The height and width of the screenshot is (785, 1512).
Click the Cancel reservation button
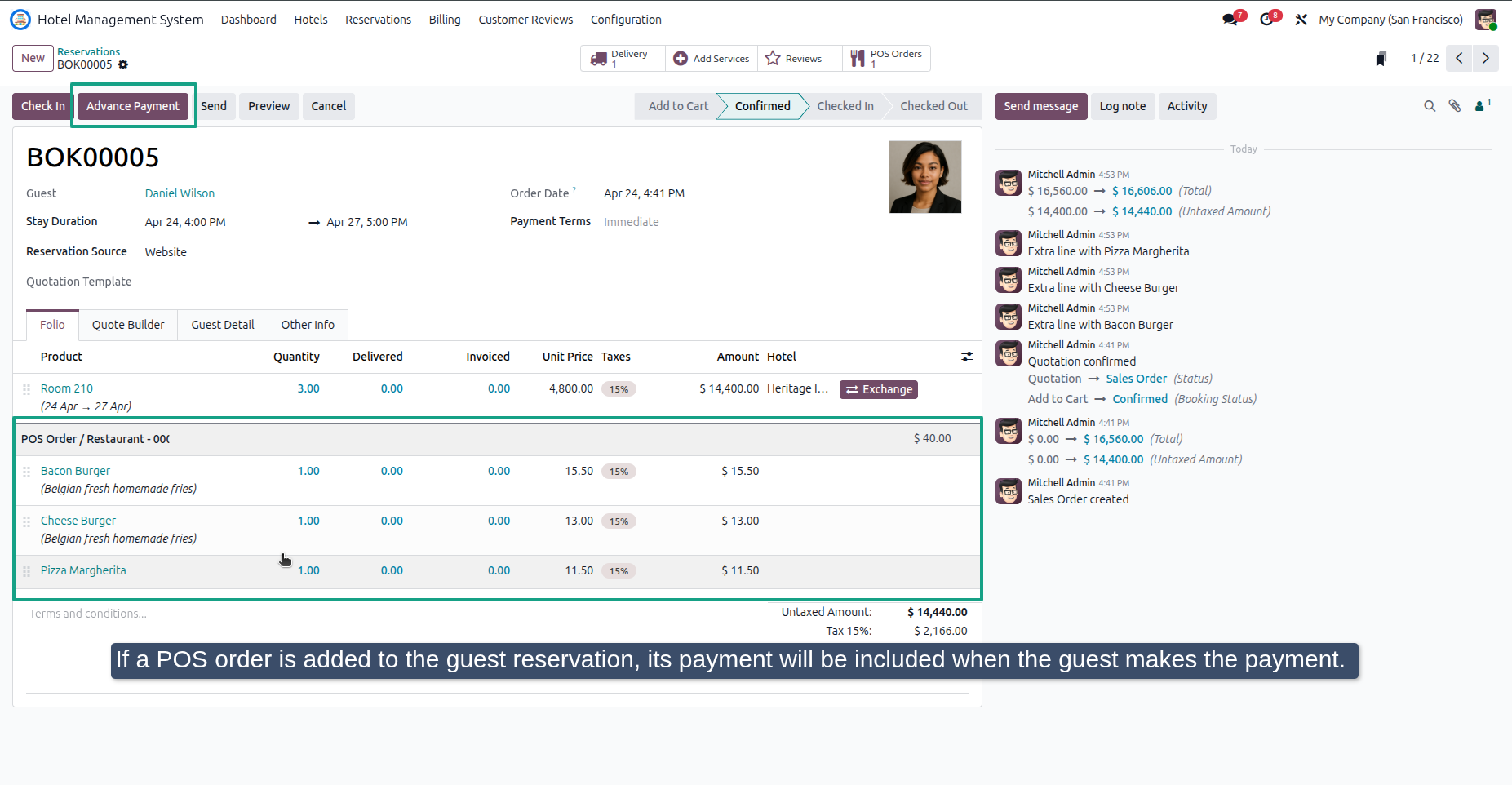(328, 106)
